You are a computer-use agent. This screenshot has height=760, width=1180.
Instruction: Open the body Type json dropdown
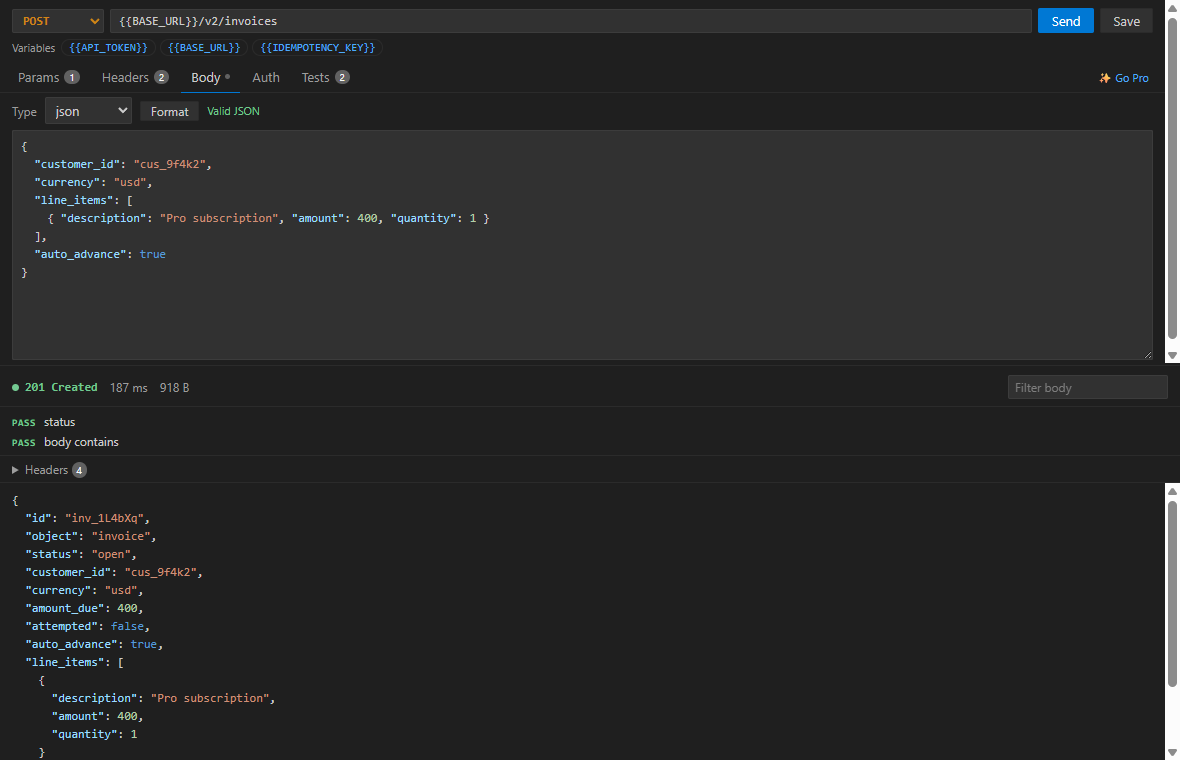(x=88, y=111)
